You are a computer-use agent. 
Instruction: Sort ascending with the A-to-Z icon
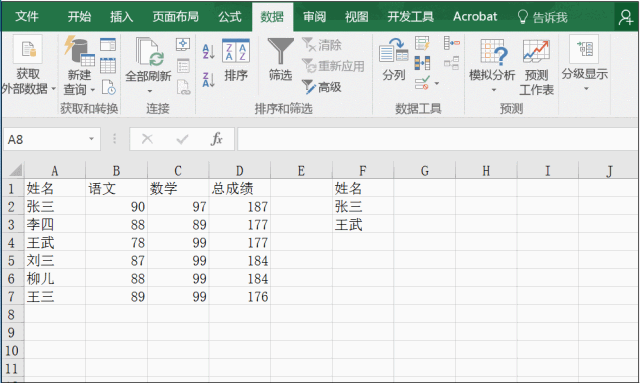coord(209,52)
